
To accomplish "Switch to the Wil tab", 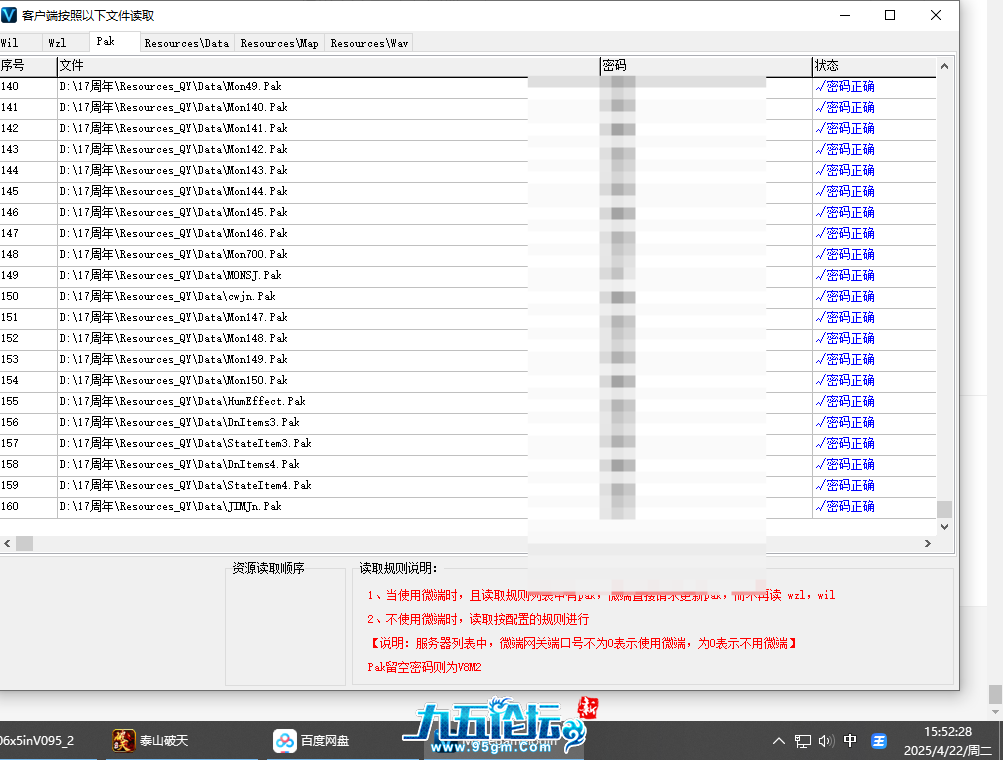I will tap(10, 43).
